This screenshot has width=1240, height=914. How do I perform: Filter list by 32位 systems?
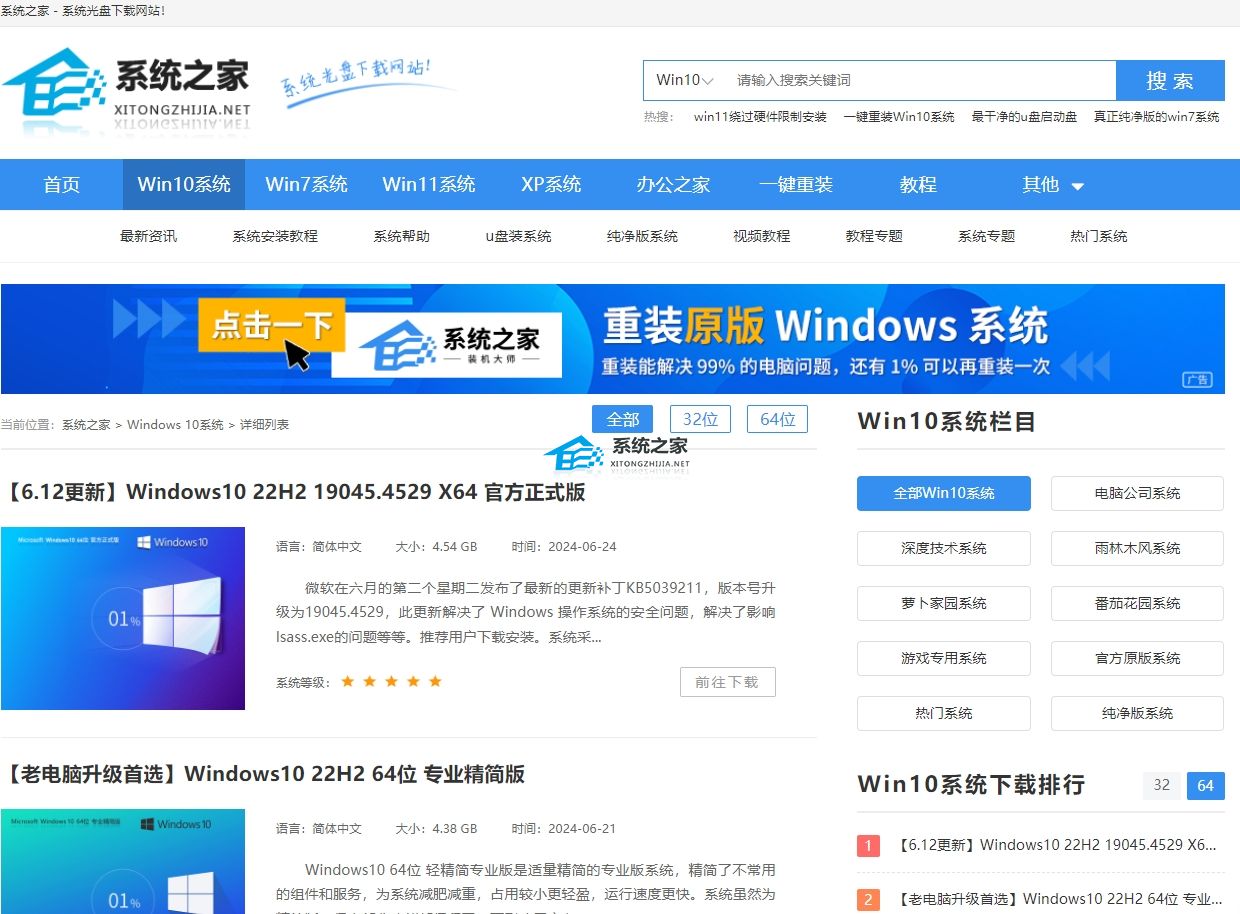[700, 419]
